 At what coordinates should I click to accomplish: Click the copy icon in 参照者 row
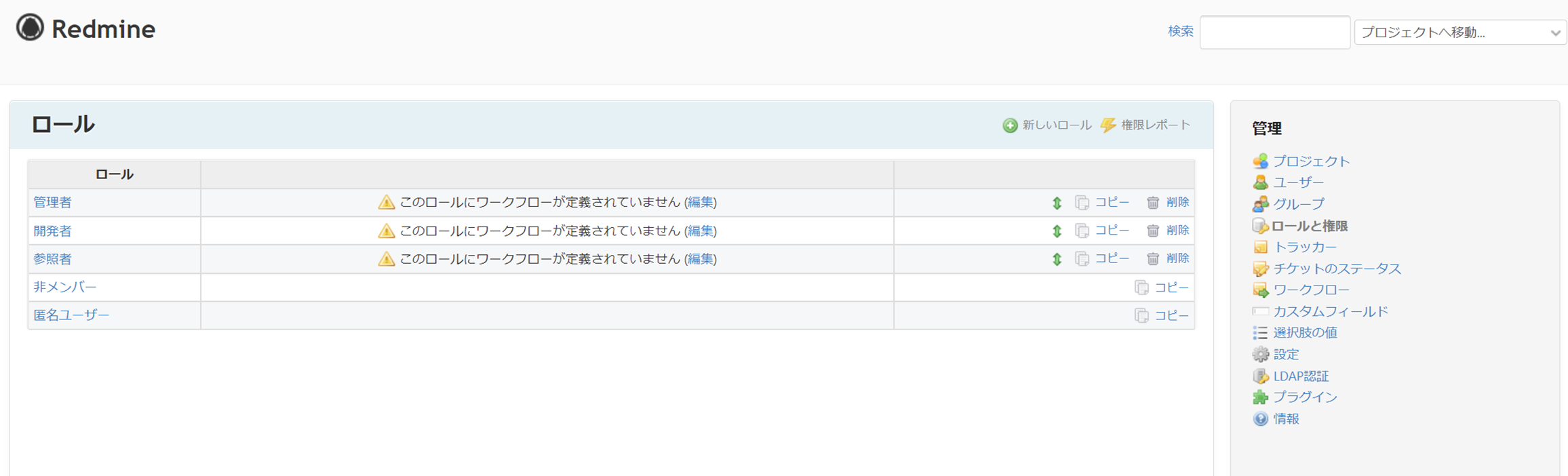click(1082, 259)
